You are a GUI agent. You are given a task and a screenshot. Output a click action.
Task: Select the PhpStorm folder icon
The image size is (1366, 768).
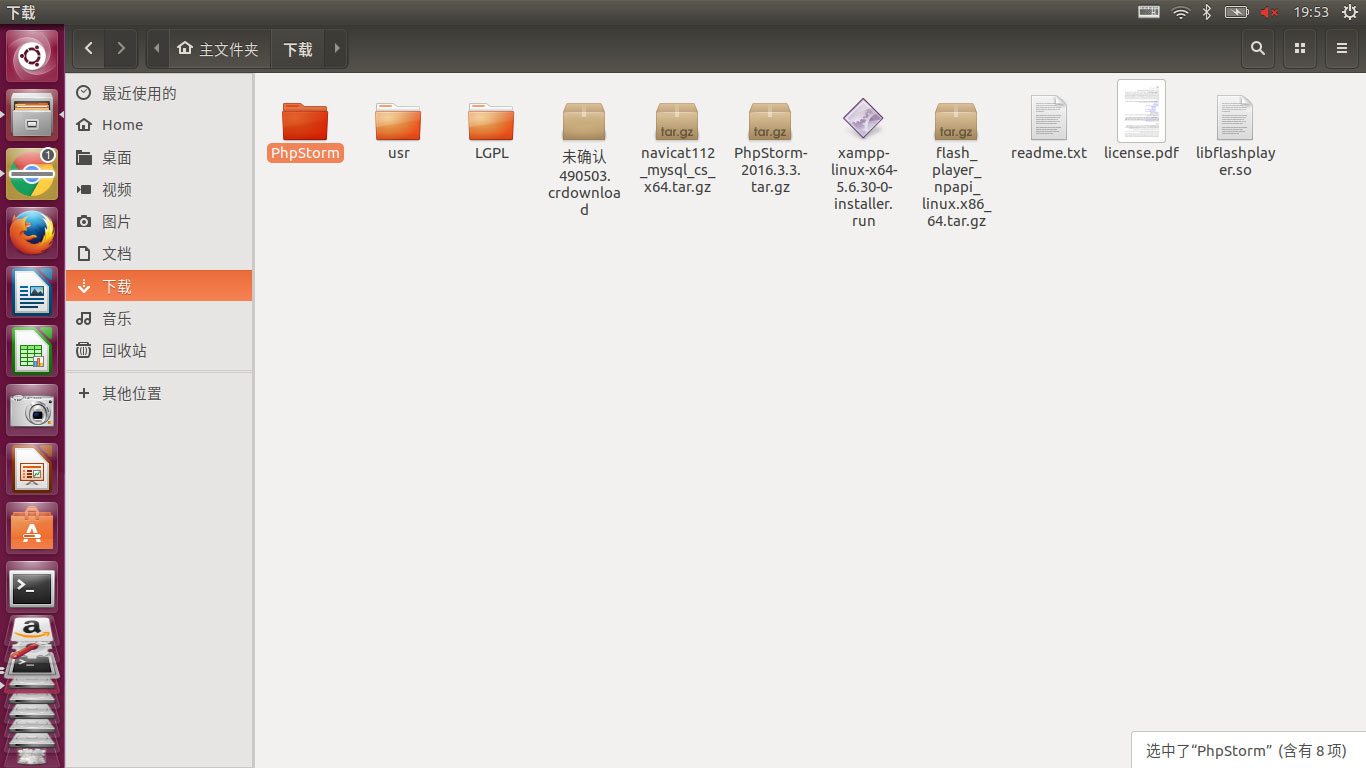(305, 121)
